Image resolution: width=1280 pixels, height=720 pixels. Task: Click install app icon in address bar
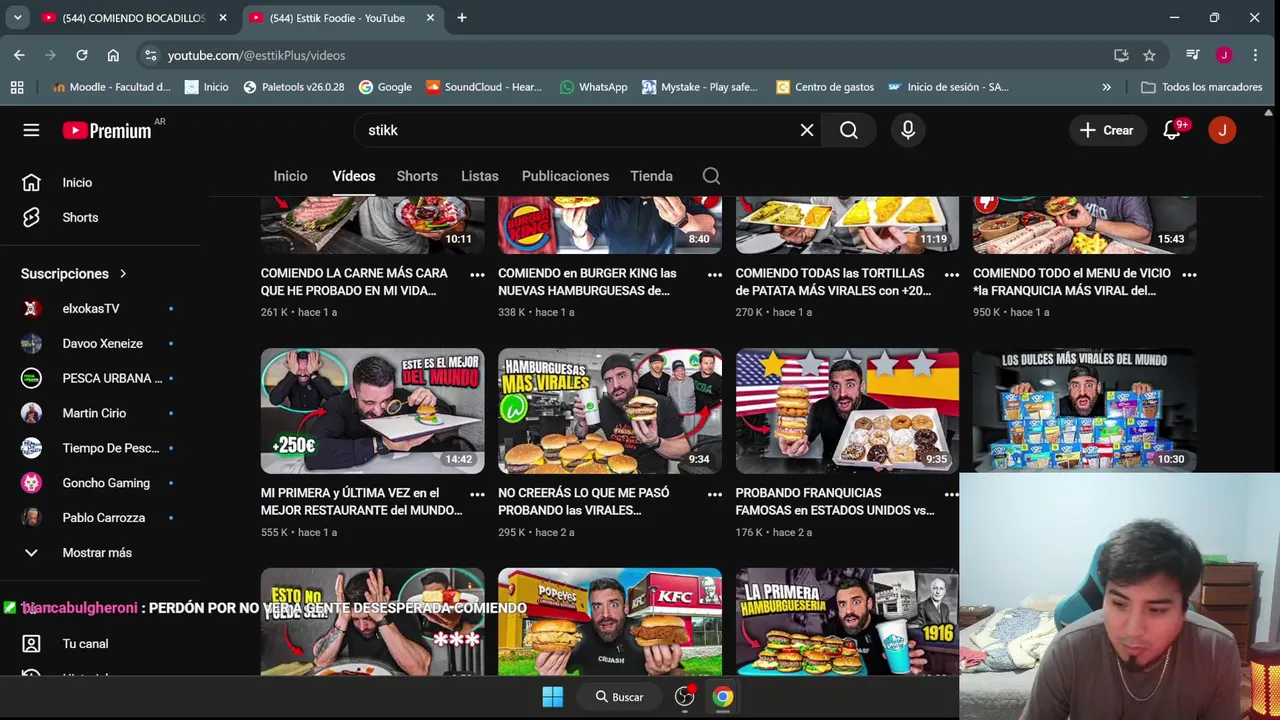click(x=1121, y=55)
